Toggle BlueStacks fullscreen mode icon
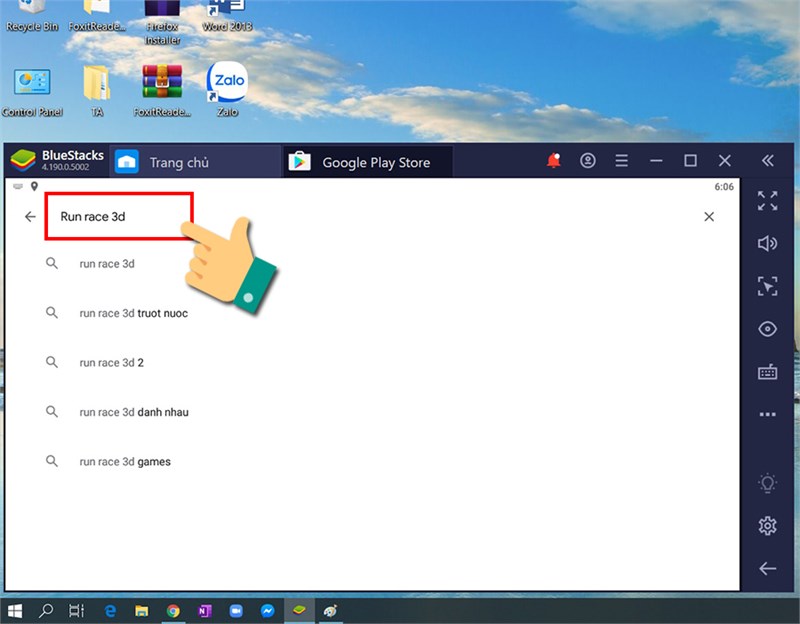The width and height of the screenshot is (800, 624). pos(767,201)
